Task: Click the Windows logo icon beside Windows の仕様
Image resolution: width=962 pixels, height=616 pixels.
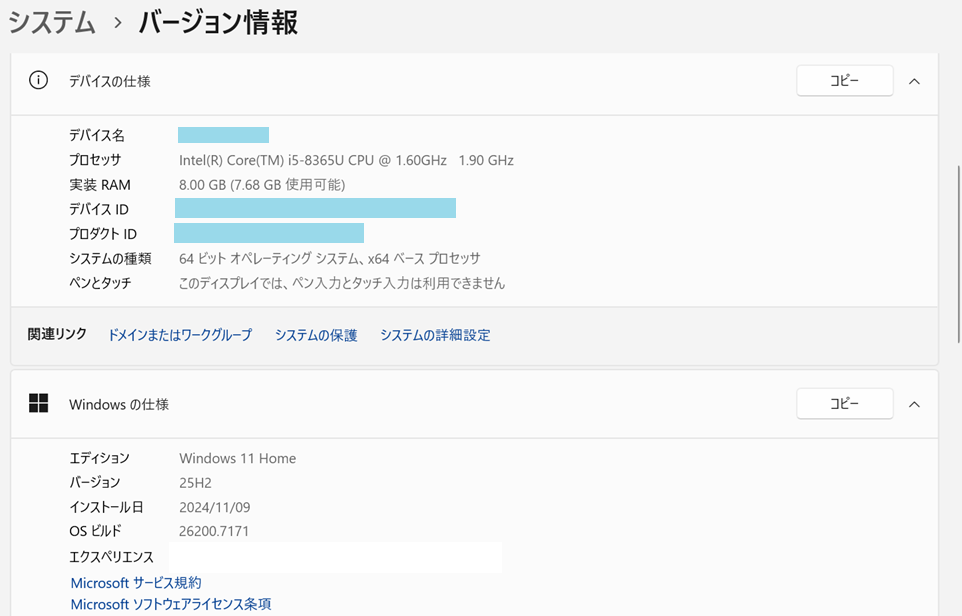Action: tap(38, 403)
